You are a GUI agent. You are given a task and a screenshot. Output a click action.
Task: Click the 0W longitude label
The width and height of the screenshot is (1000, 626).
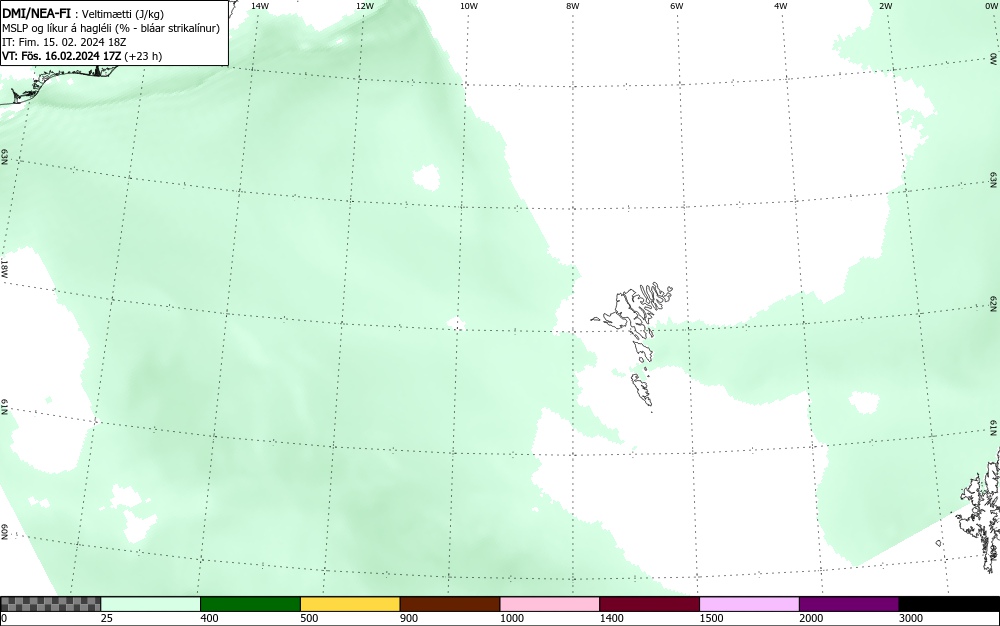click(990, 6)
